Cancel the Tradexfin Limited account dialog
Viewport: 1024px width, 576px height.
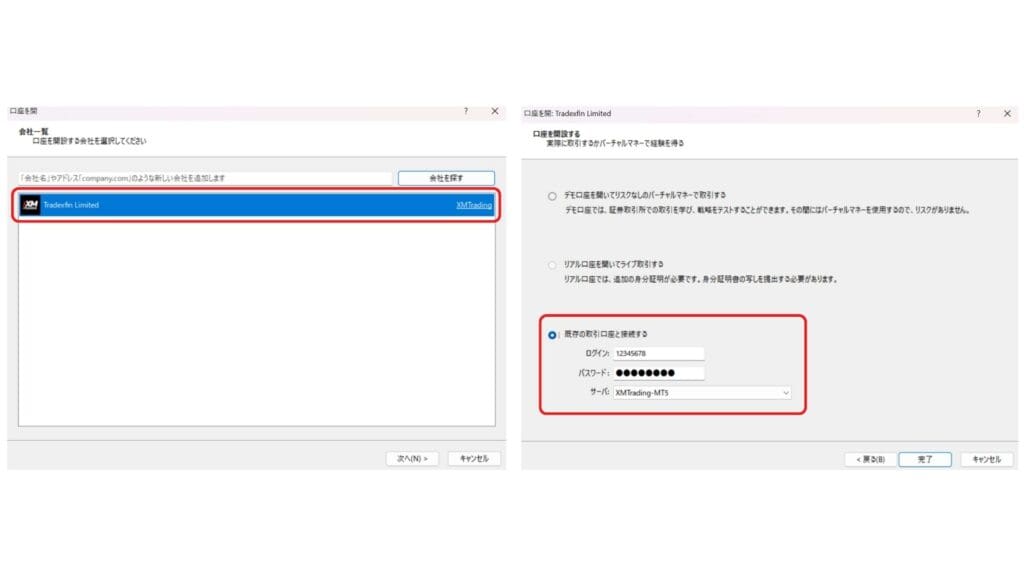[x=986, y=459]
